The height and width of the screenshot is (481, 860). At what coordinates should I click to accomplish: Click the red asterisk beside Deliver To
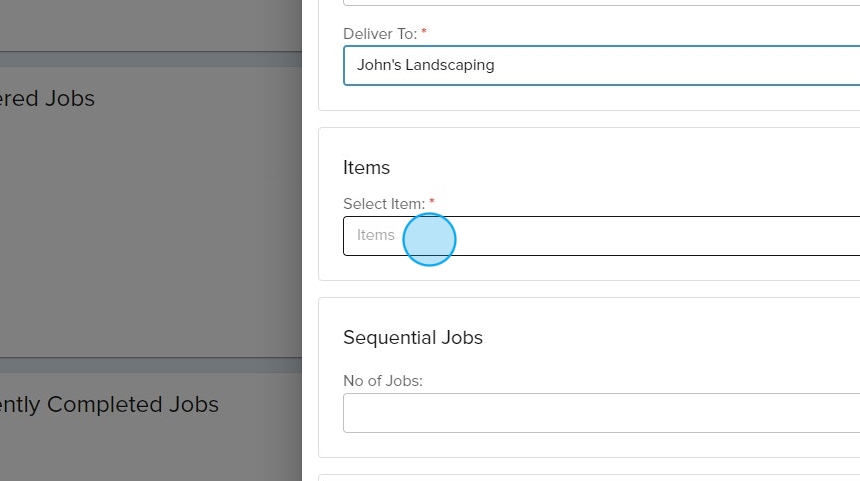pyautogui.click(x=424, y=33)
